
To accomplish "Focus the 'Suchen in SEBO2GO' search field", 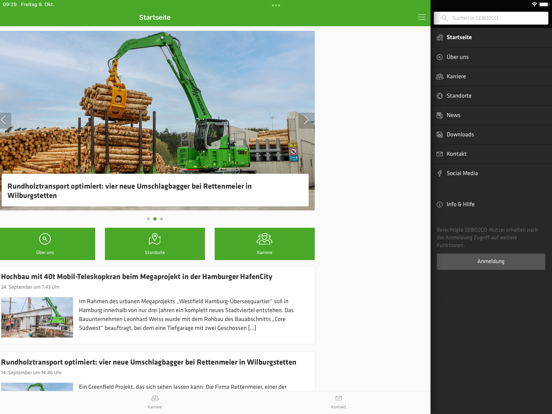I will click(491, 18).
